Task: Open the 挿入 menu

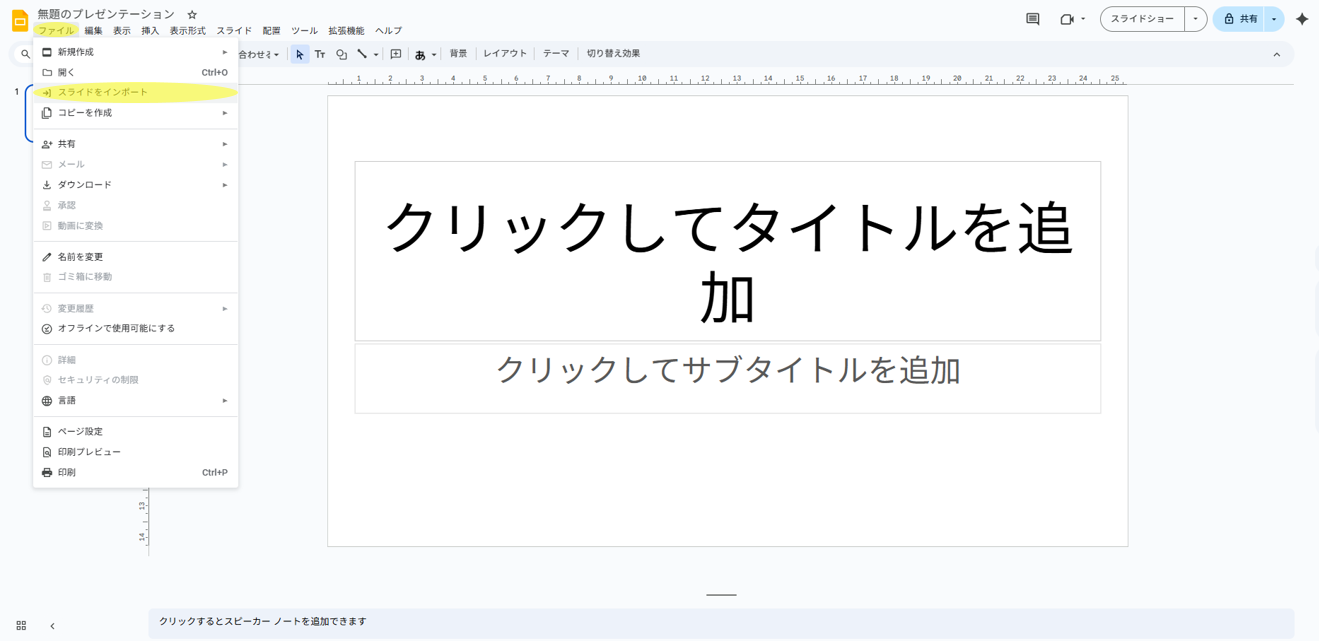Action: [150, 31]
